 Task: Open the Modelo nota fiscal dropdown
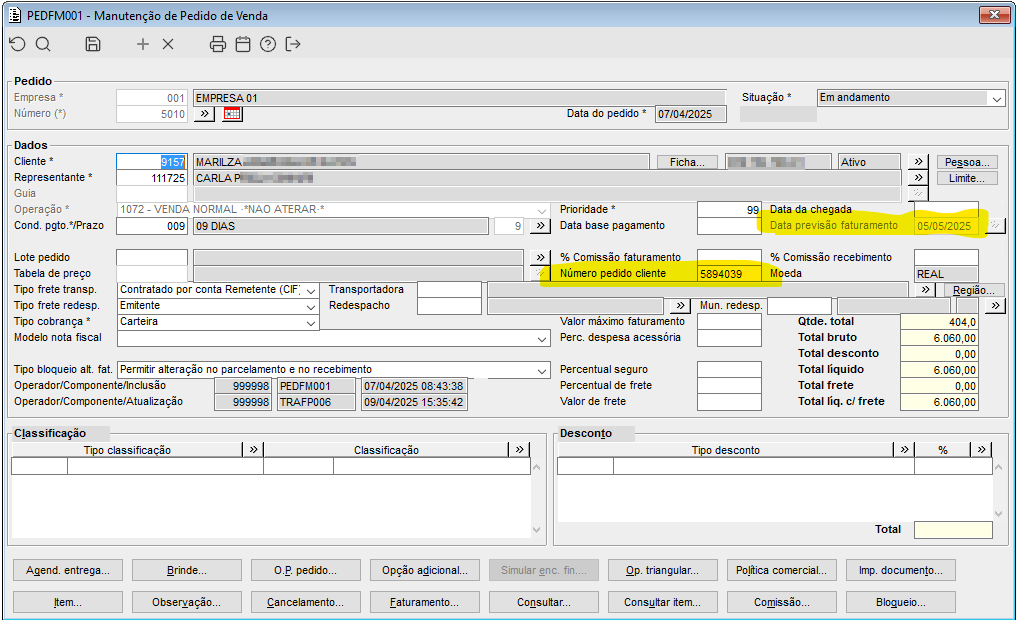[x=542, y=338]
